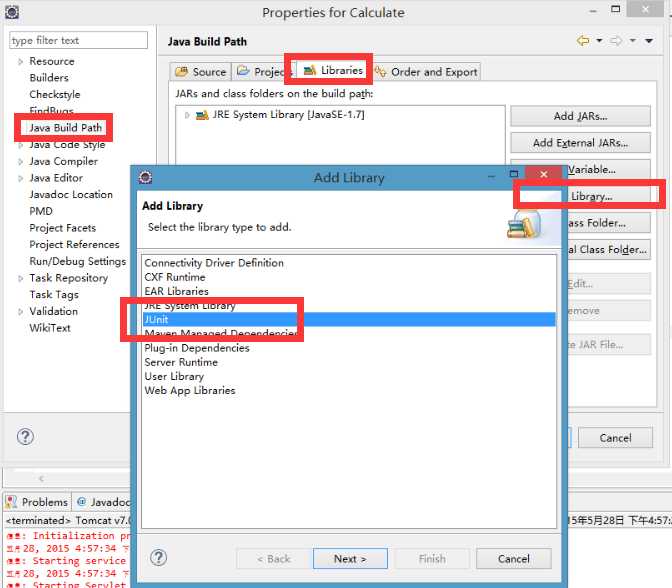672x588 pixels.
Task: Expand the Task Repository tree item
Action: click(x=20, y=278)
